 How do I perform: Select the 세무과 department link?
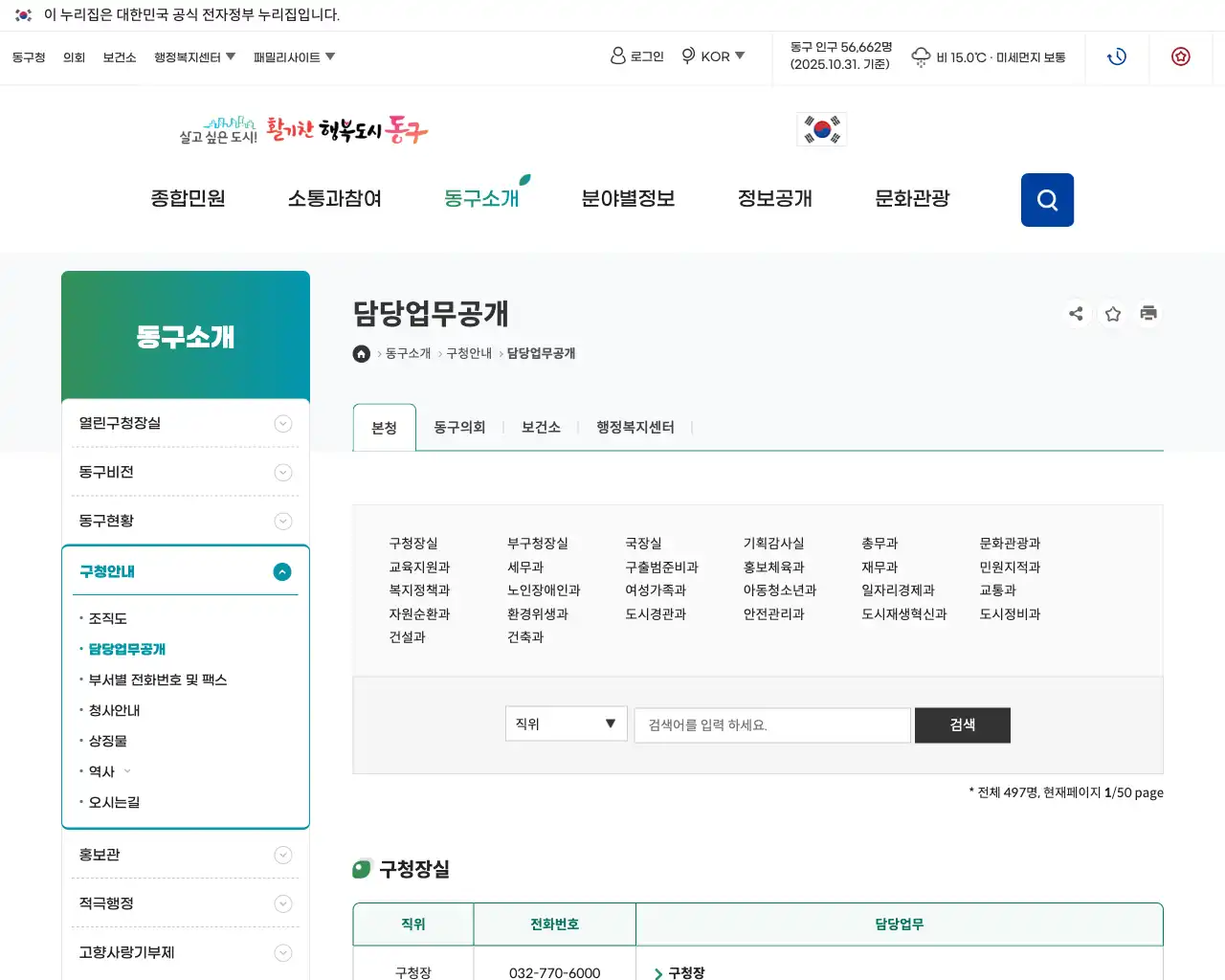[x=527, y=567]
